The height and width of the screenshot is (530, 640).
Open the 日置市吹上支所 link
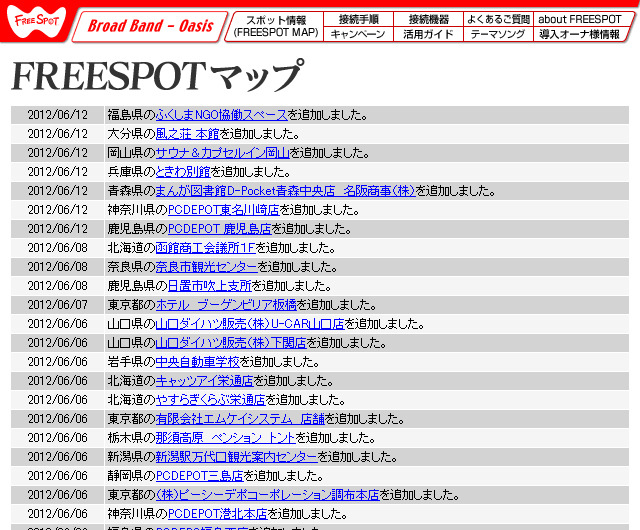pyautogui.click(x=210, y=285)
